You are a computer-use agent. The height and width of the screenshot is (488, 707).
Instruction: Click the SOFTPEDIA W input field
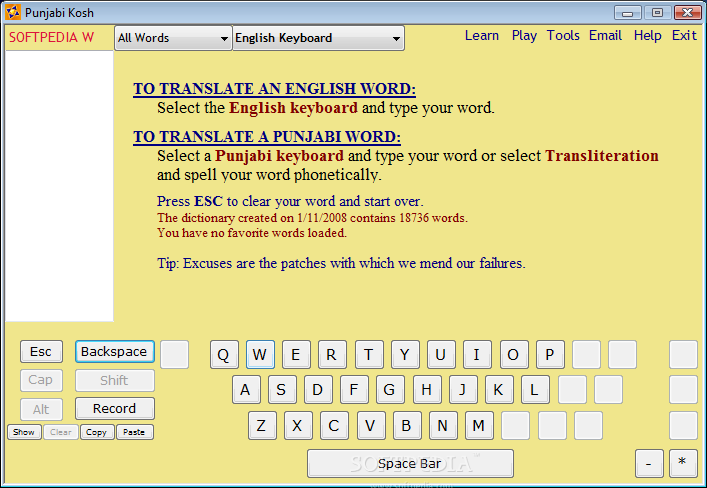click(59, 37)
